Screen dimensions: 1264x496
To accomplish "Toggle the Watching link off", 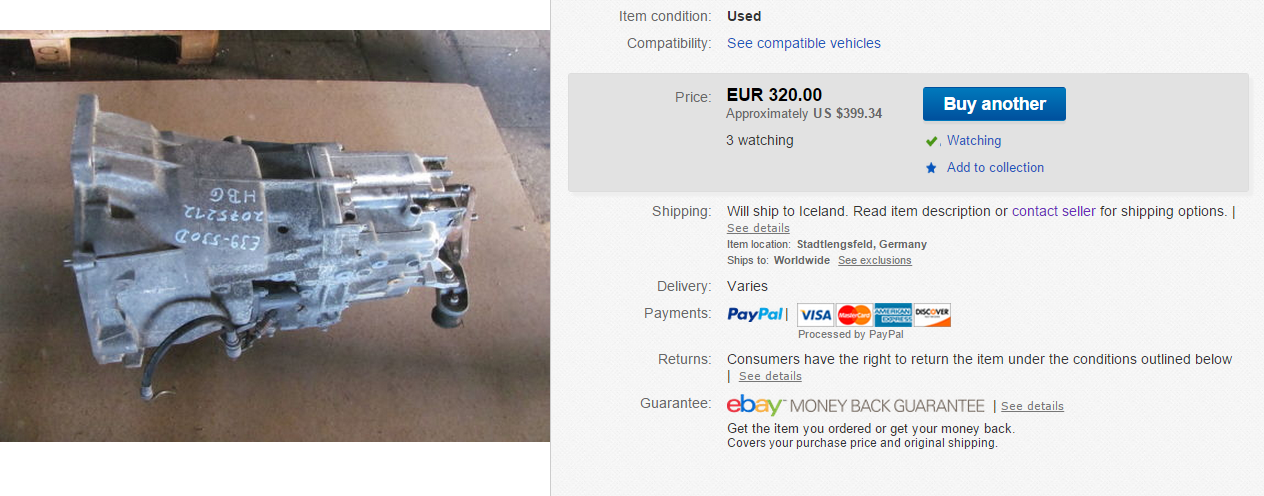I will (x=974, y=141).
